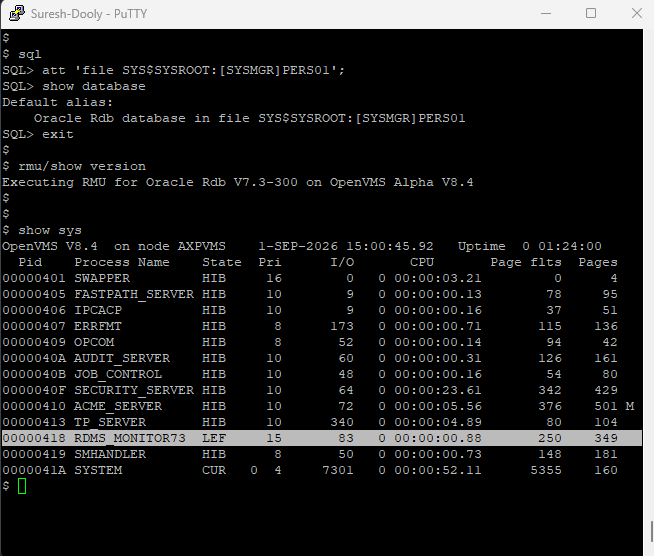Click the Pages value 429

606,390
